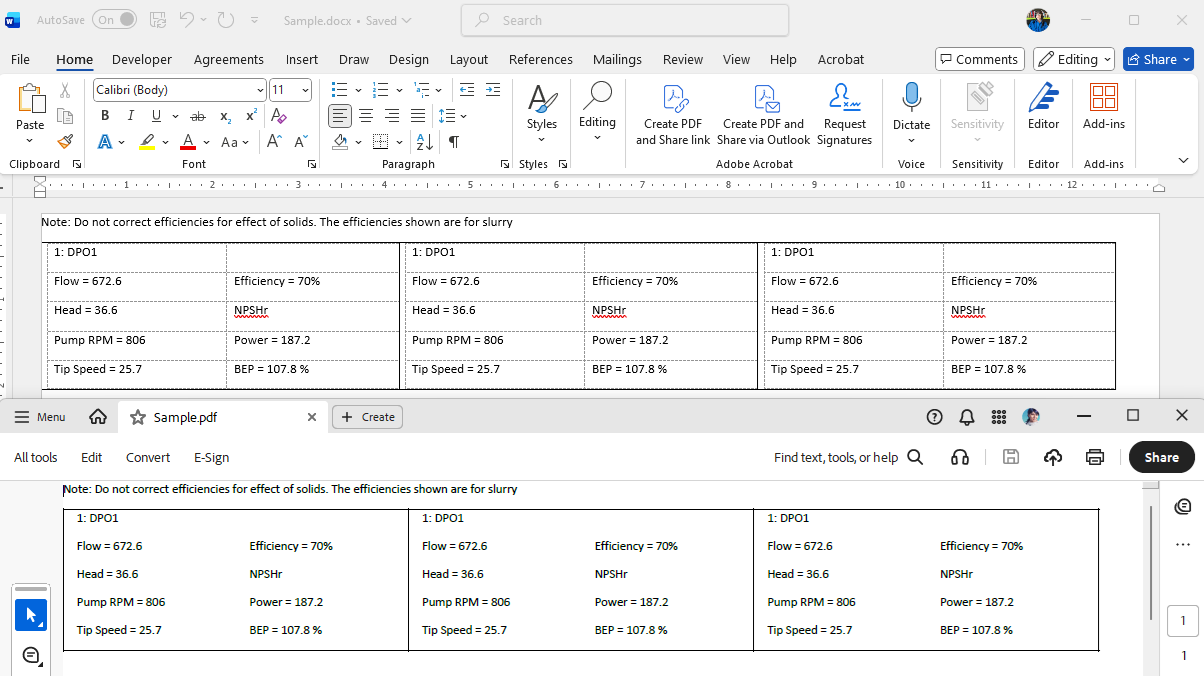Open the Convert menu in Acrobat
Image resolution: width=1204 pixels, height=676 pixels.
pyautogui.click(x=147, y=457)
